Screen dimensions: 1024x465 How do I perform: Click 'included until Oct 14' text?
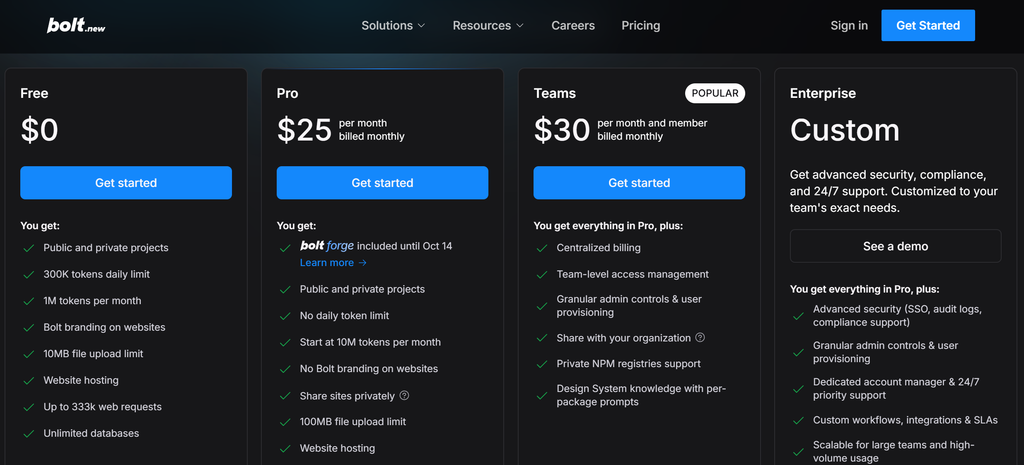[x=405, y=246]
